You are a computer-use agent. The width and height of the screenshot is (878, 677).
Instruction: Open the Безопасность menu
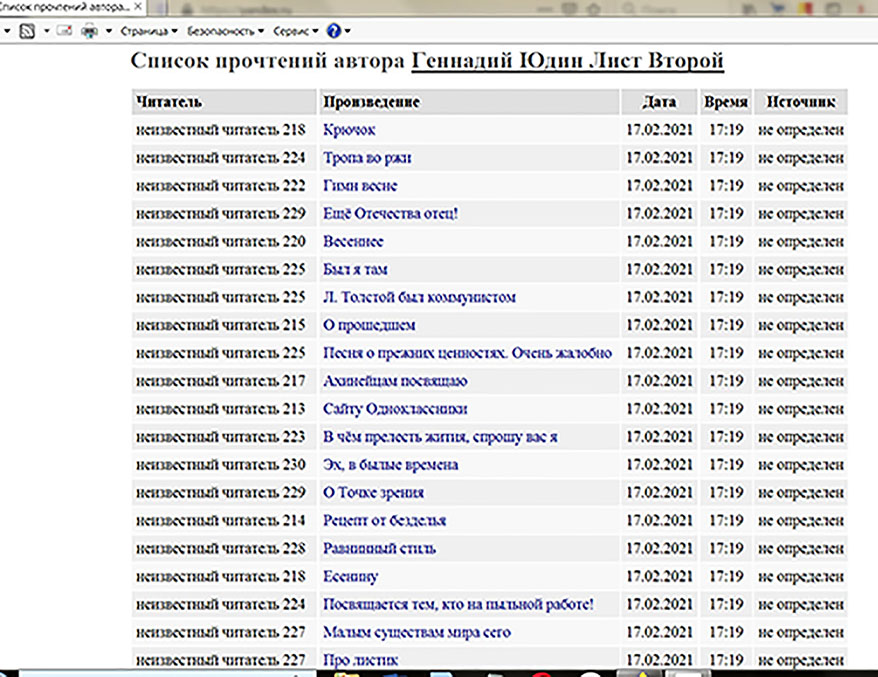point(225,31)
